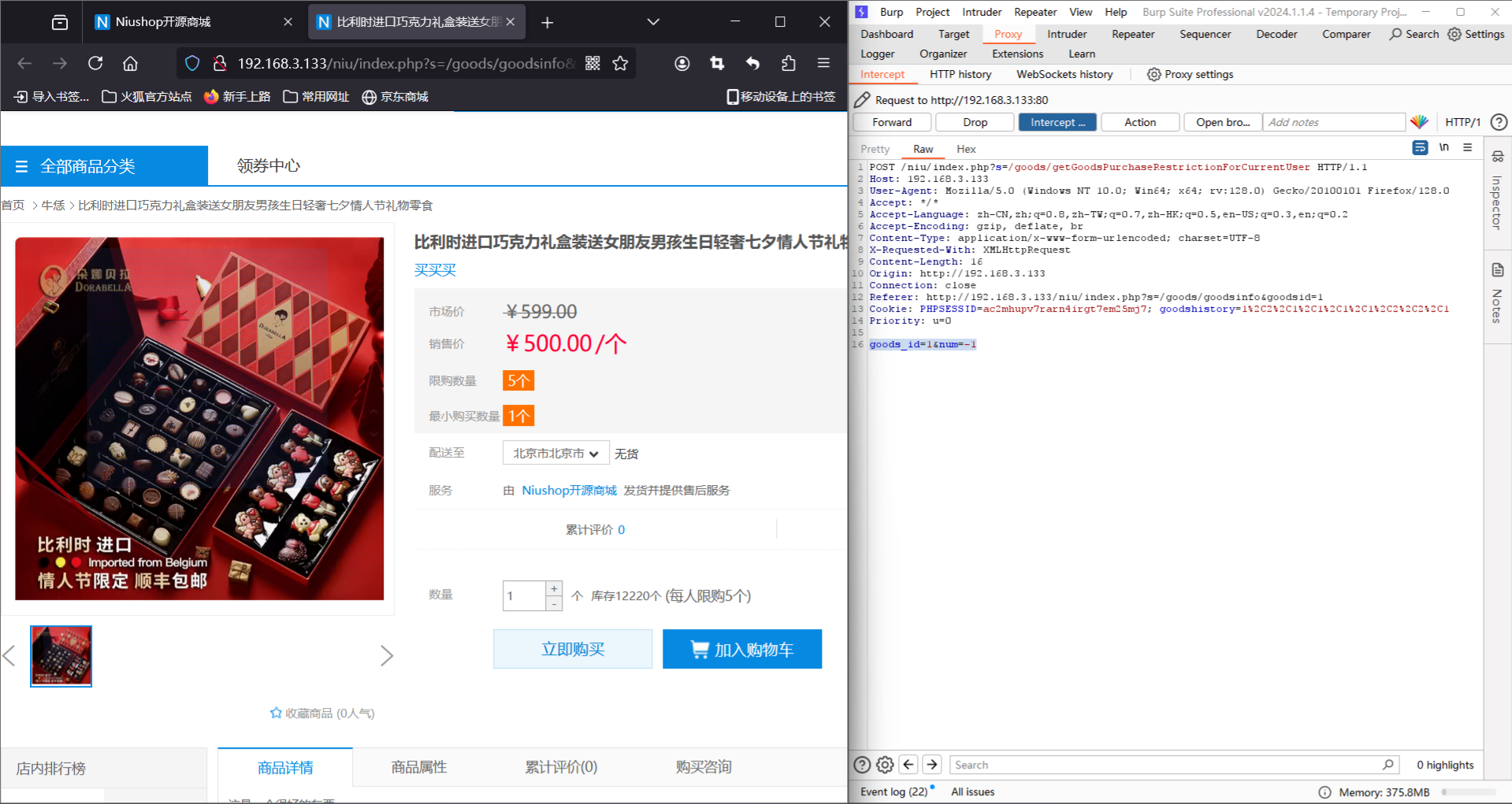Click the Firefox back arrow
Image resolution: width=1512 pixels, height=804 pixels.
click(x=24, y=63)
